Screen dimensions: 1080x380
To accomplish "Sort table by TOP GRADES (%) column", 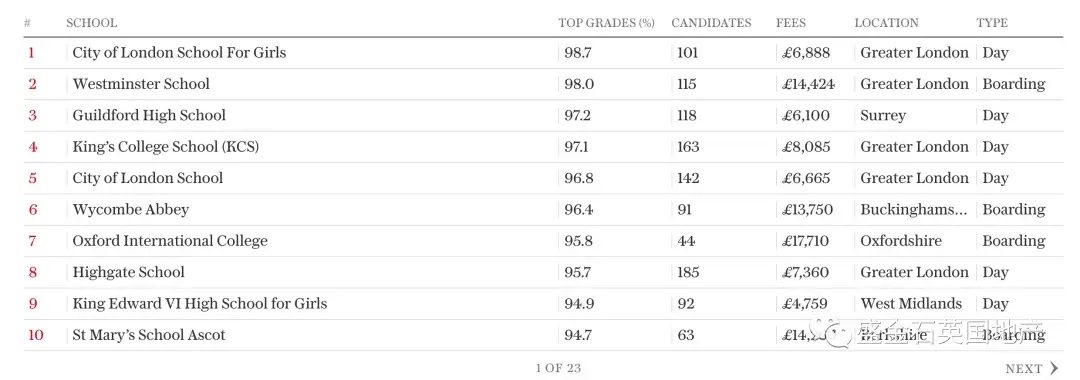I will [x=606, y=23].
